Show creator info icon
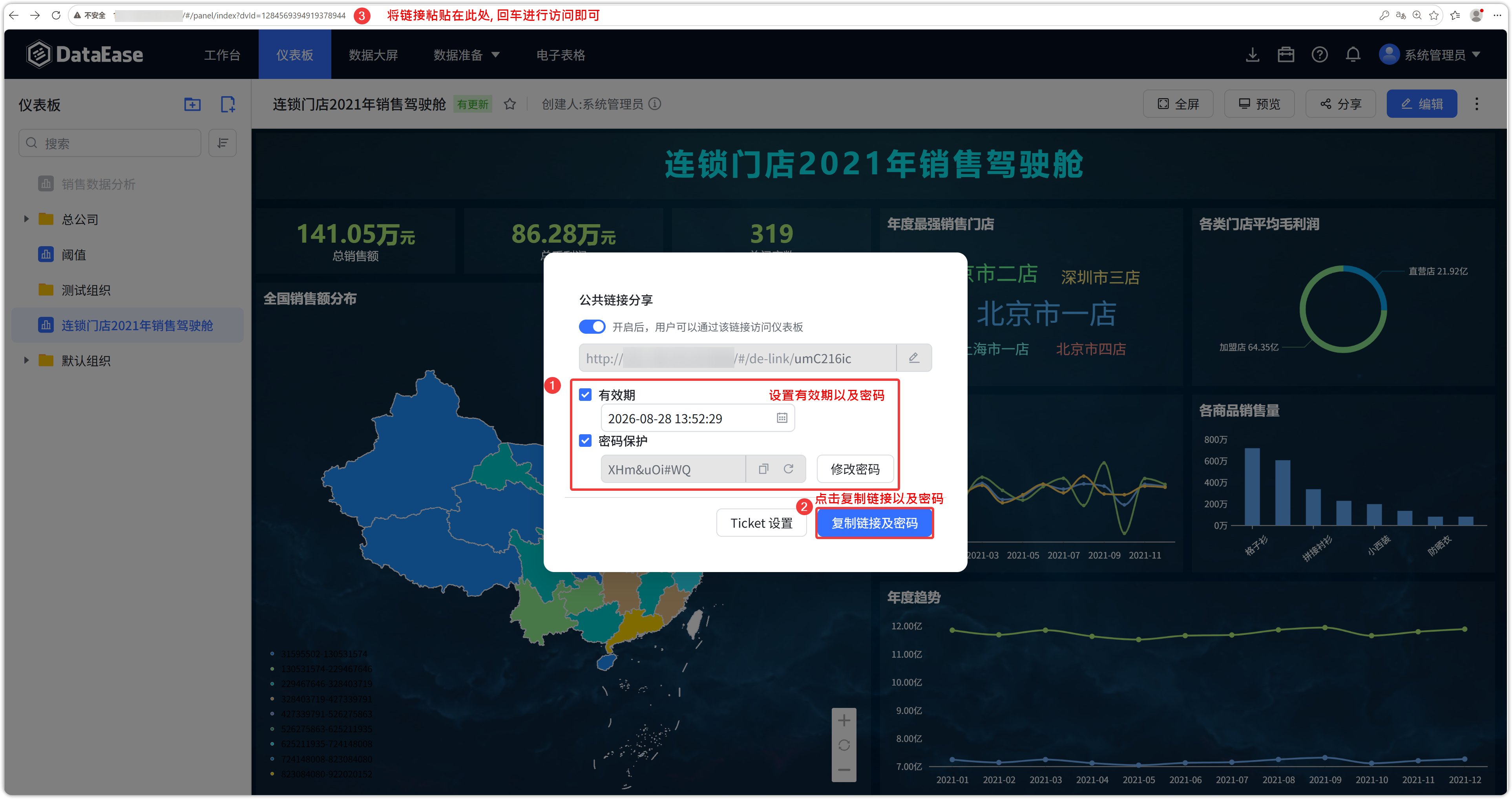Screen dimensions: 1512x799 (x=655, y=104)
